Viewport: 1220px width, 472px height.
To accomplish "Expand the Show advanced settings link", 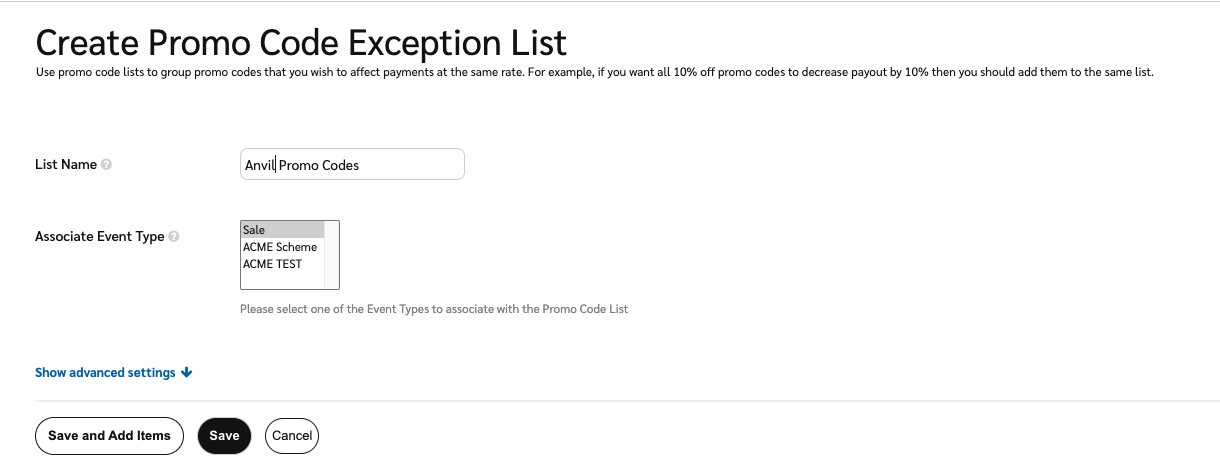I will click(105, 373).
